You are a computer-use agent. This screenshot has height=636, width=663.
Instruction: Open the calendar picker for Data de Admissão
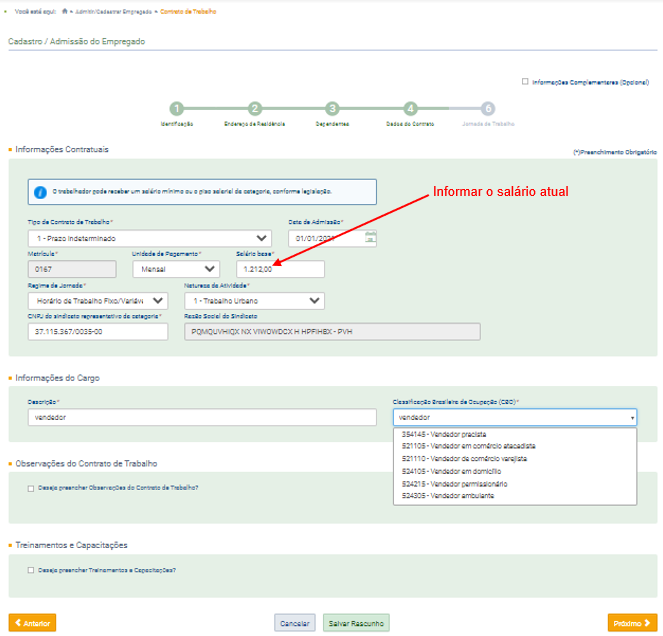point(370,238)
